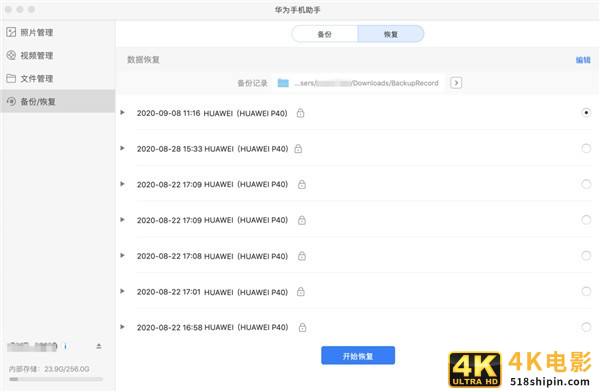Viewport: 600px width, 392px height.
Task: Select the 2020-08-28 15:33 backup radio button
Action: click(586, 148)
